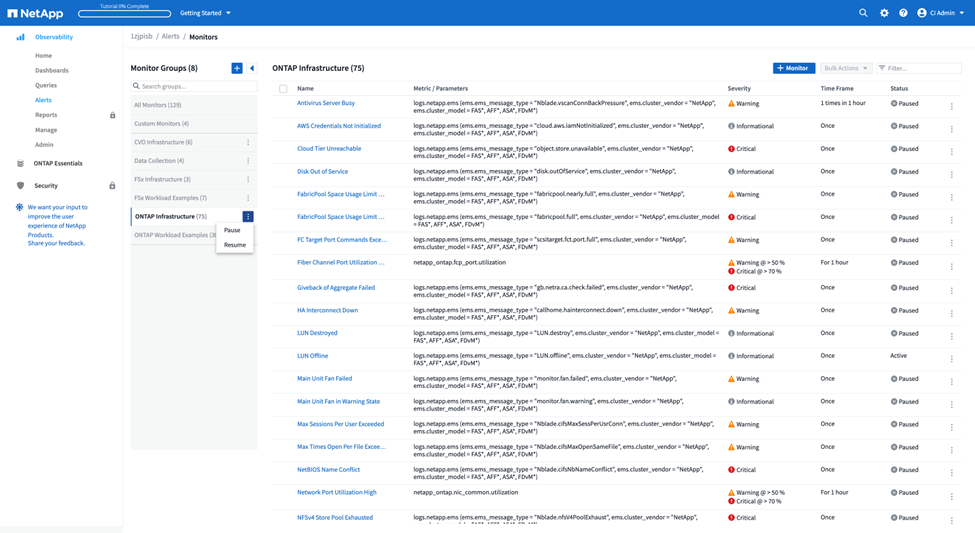Select ONTAP Workload Examples group
975x533 pixels.
click(173, 235)
